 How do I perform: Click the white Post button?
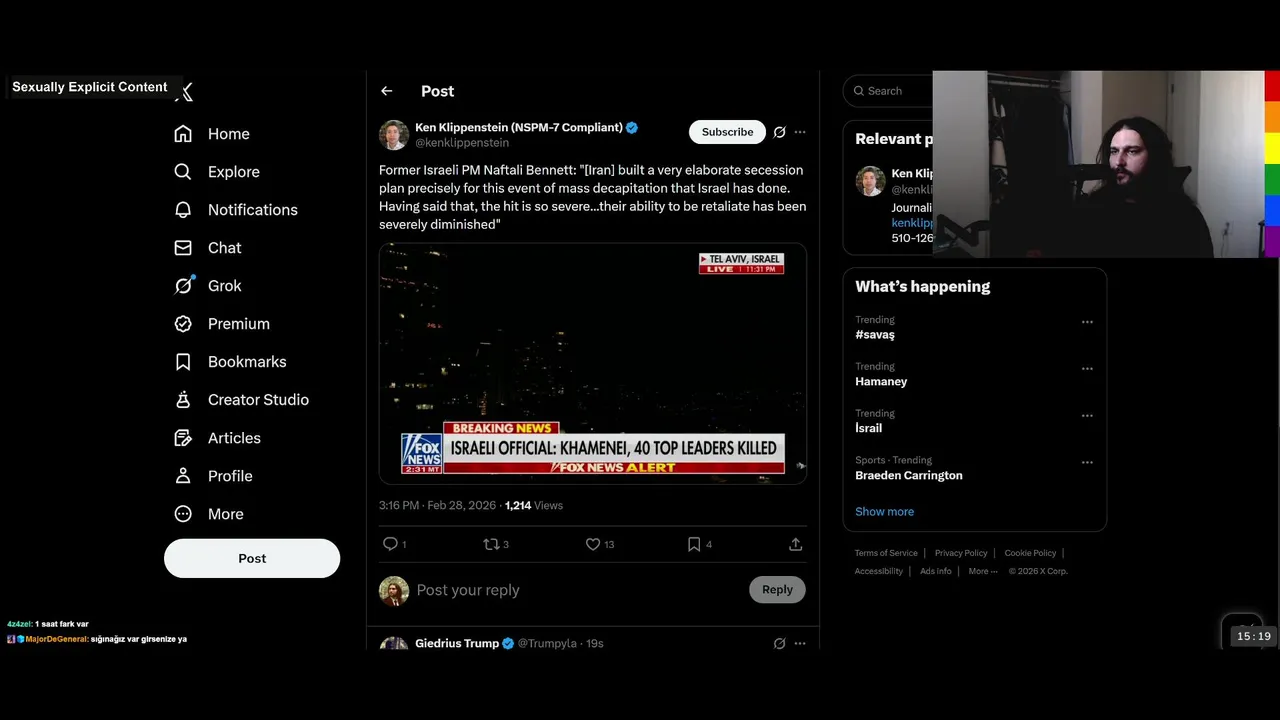point(252,558)
